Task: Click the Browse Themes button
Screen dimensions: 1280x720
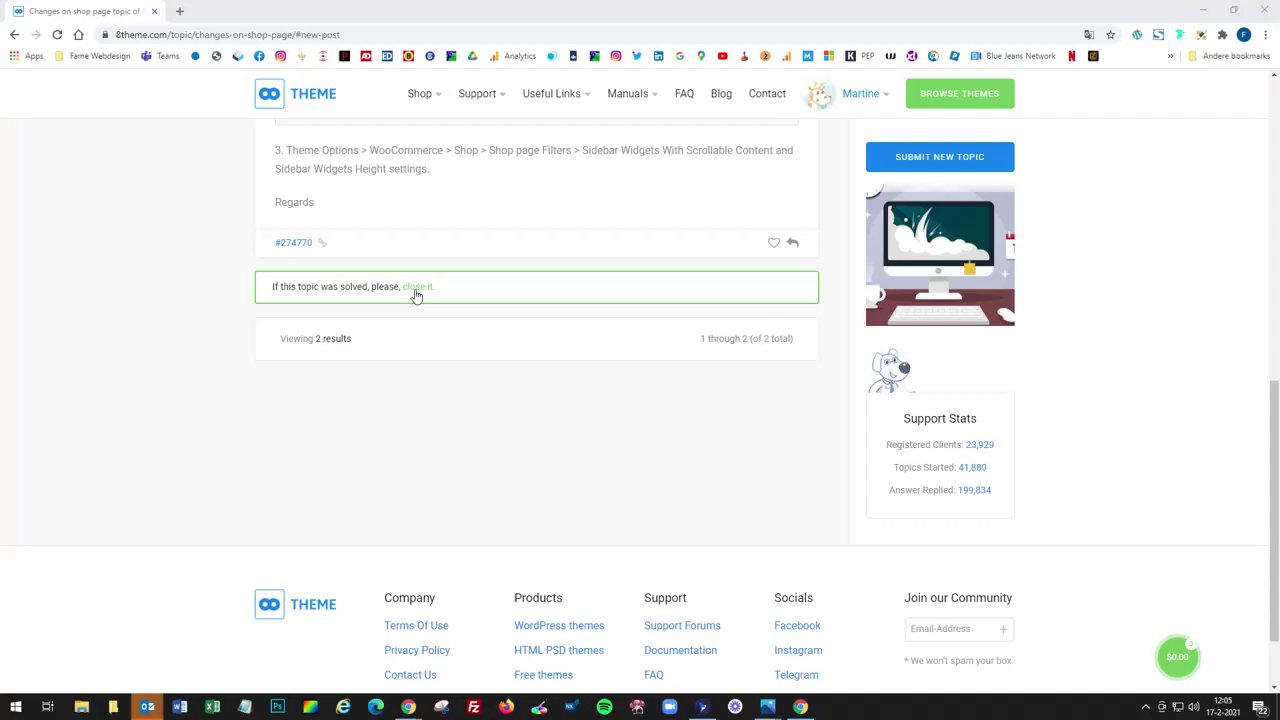Action: coord(960,94)
